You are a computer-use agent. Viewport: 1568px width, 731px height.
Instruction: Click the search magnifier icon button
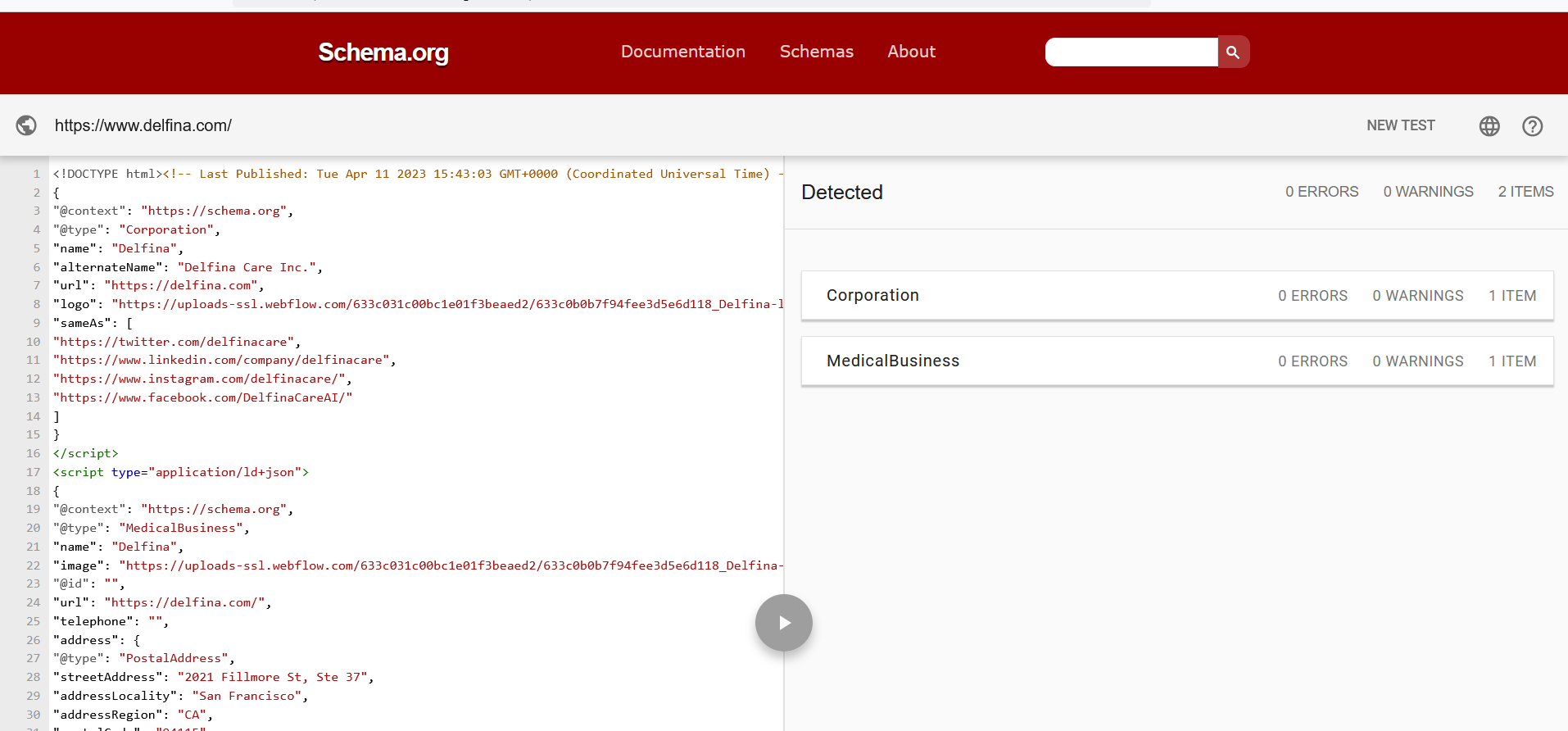pyautogui.click(x=1233, y=52)
